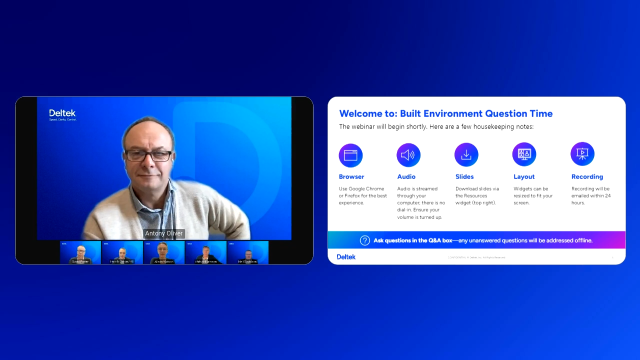Click the Audio heading text
640x360 pixels.
406,177
